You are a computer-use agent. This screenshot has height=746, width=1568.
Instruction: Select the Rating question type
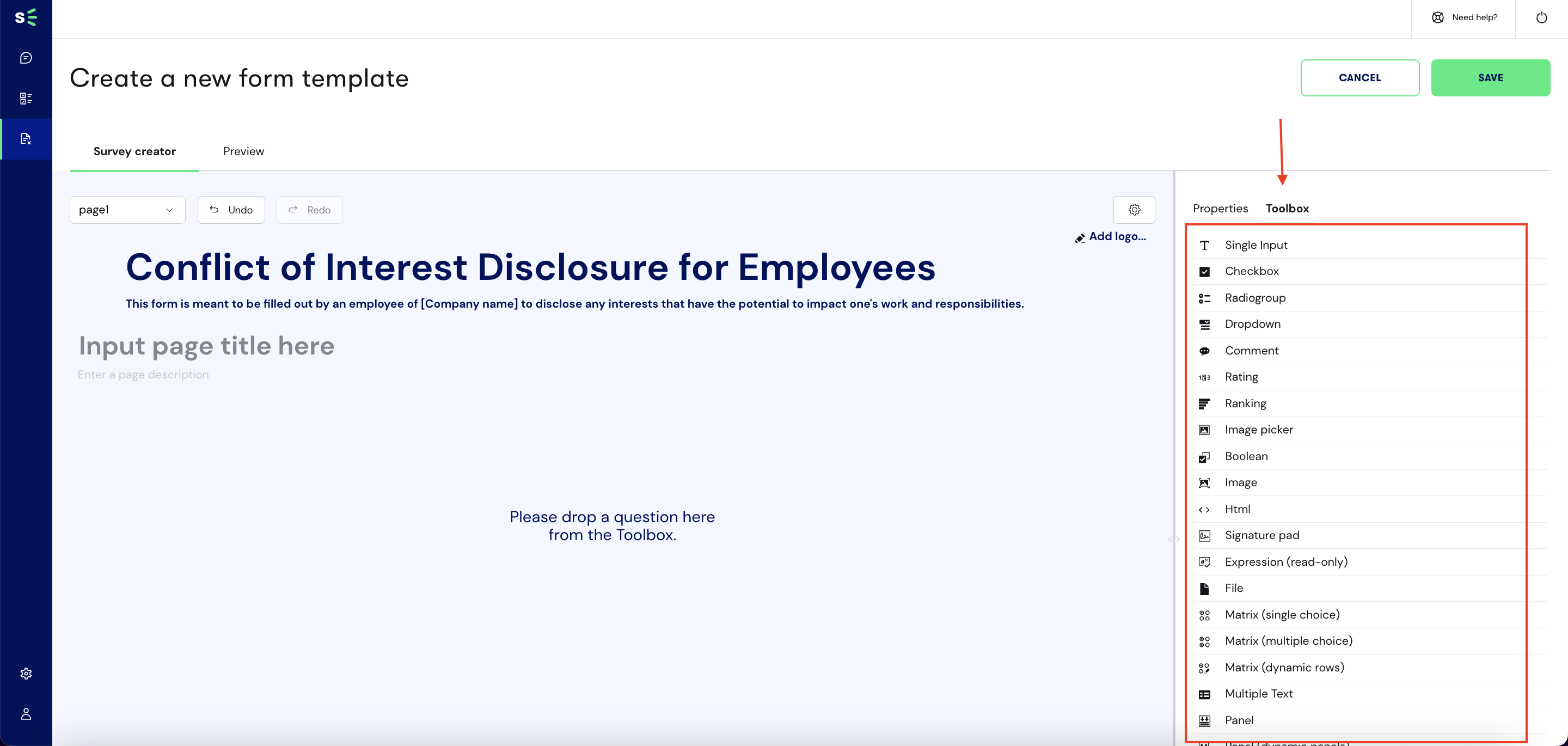pos(1242,377)
